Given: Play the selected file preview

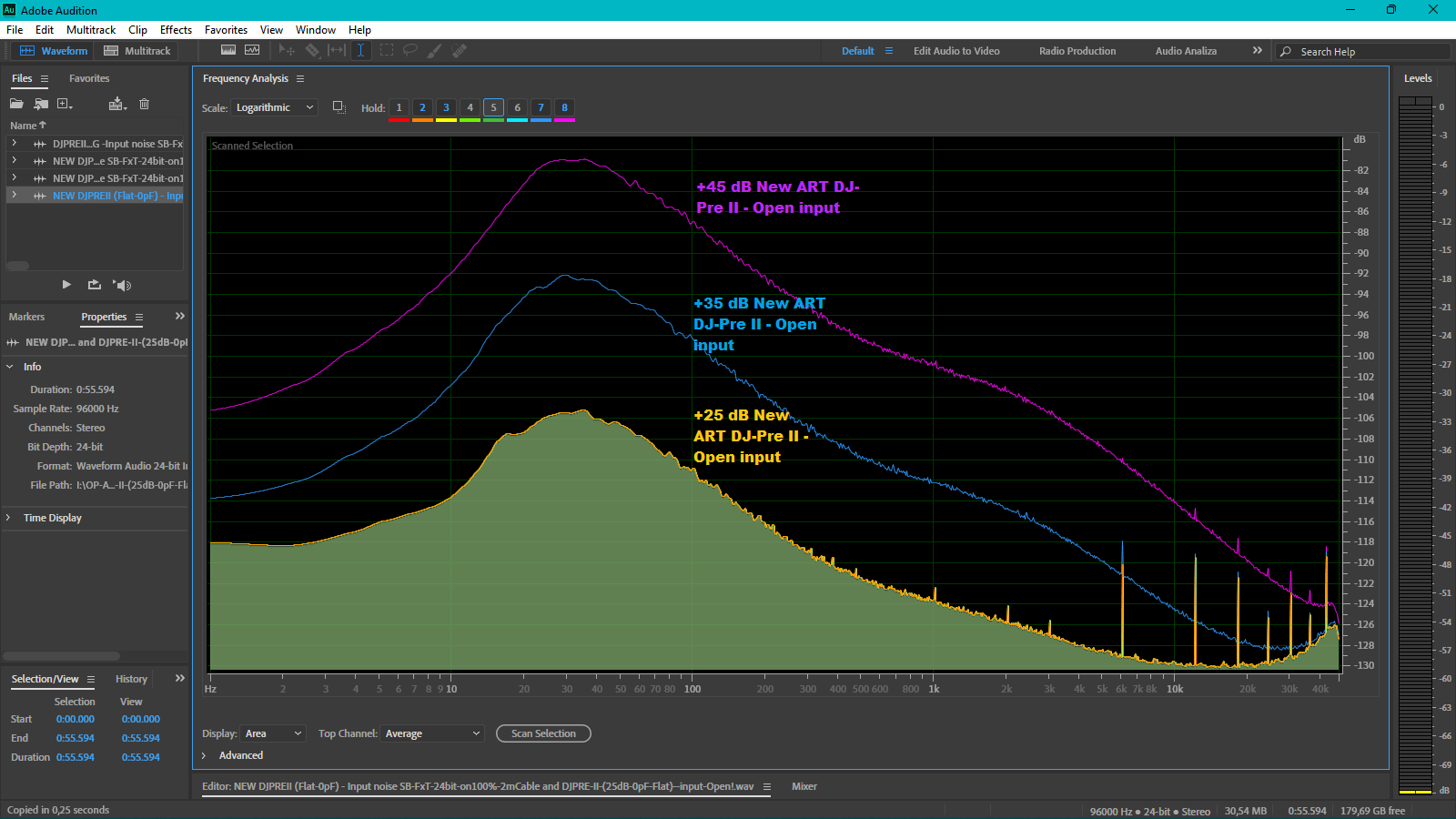Looking at the screenshot, I should click(x=66, y=285).
